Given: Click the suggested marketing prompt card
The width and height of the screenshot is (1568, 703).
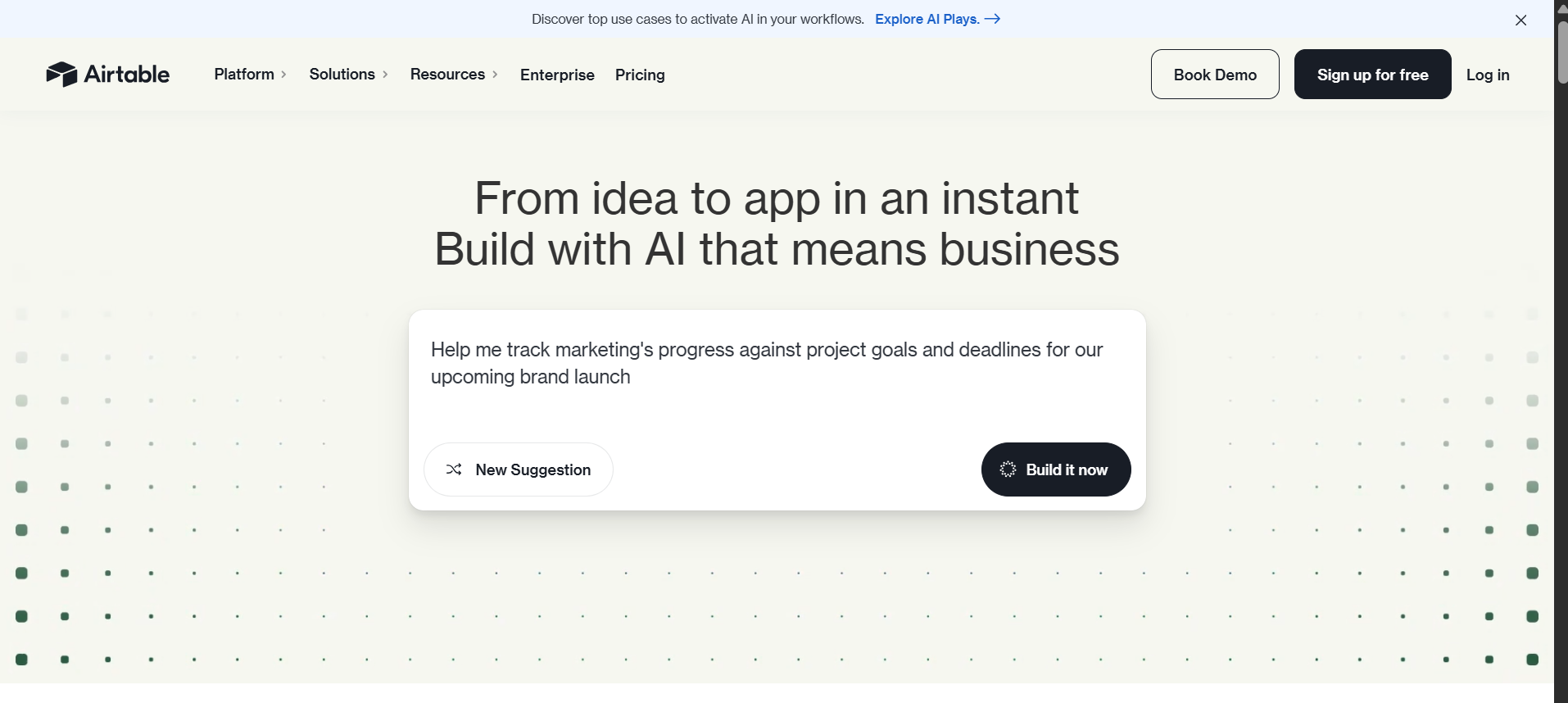Looking at the screenshot, I should point(767,363).
